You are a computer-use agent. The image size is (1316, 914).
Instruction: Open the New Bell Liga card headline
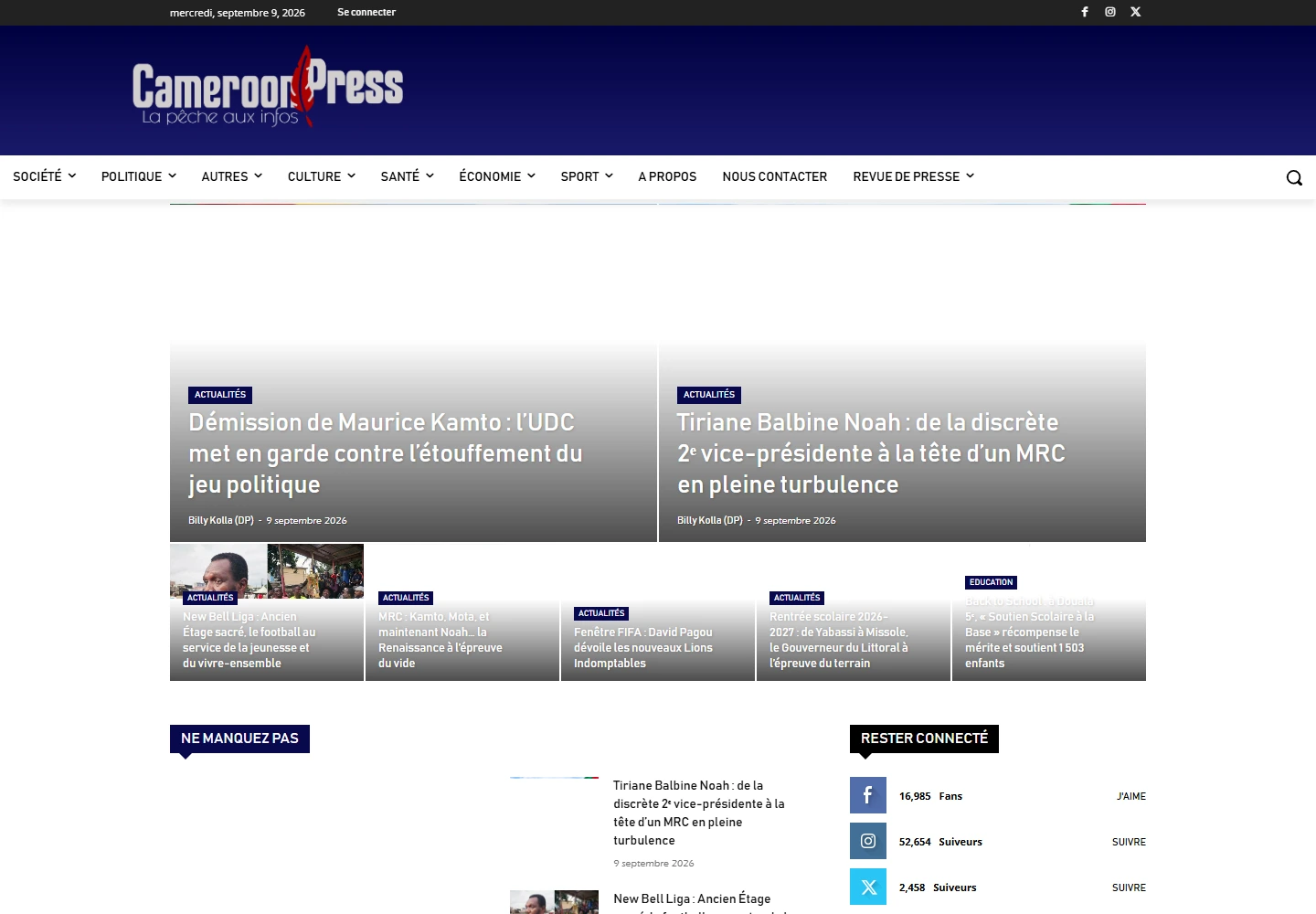249,640
